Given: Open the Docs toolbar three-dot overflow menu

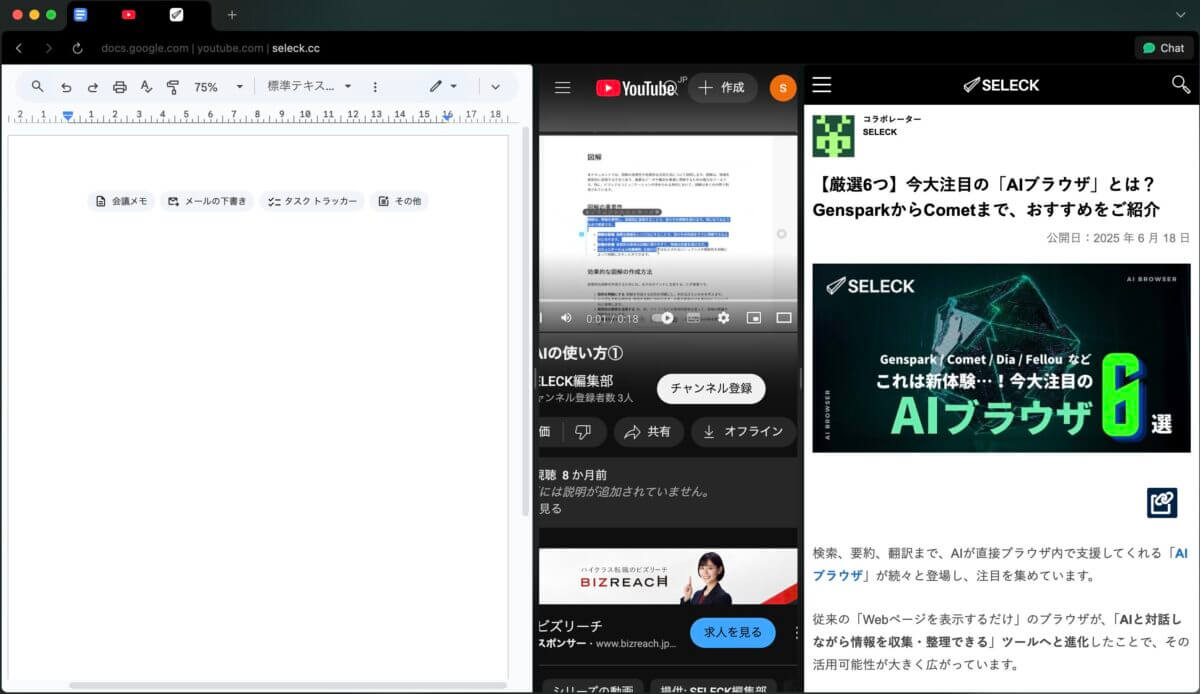Looking at the screenshot, I should [x=375, y=87].
